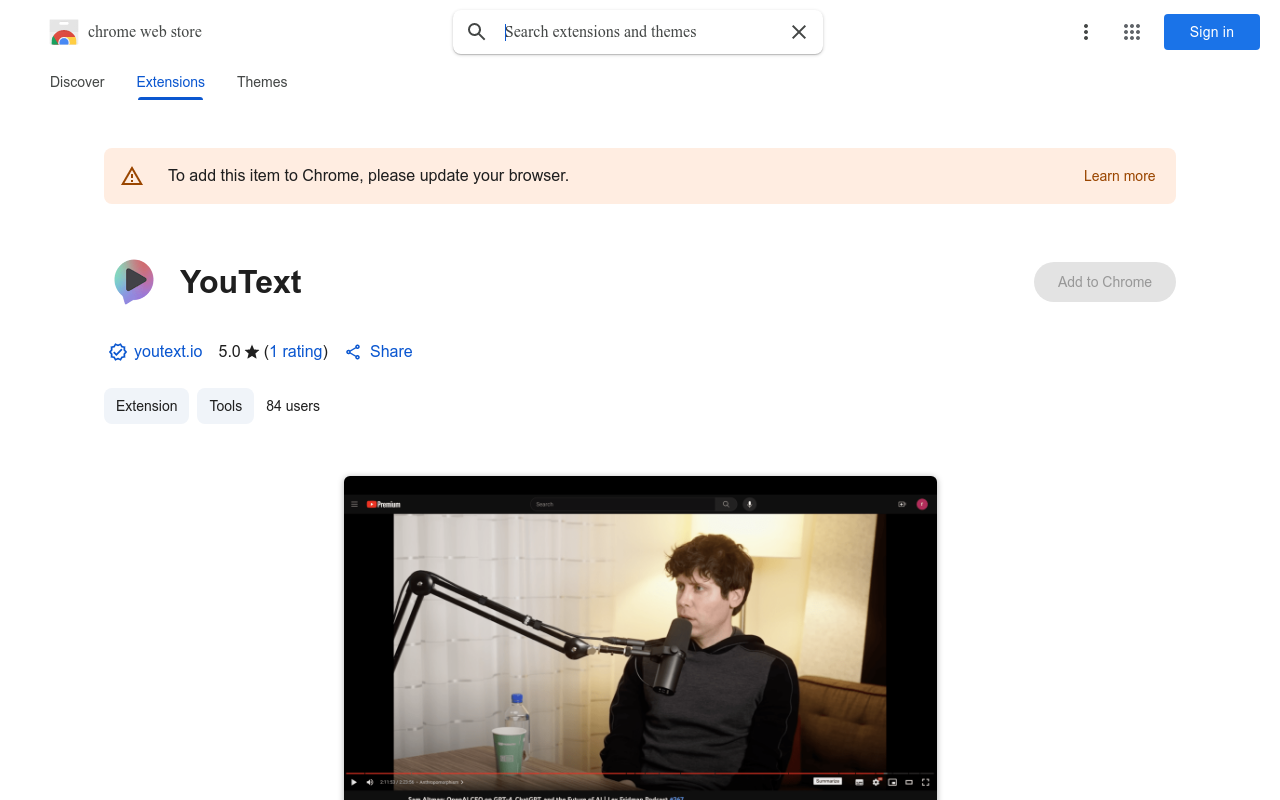Open the youtext.io publisher link
Image resolution: width=1280 pixels, height=800 pixels.
click(168, 352)
